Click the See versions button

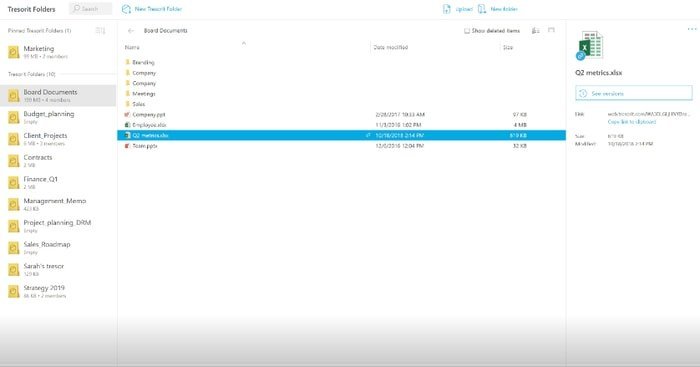pyautogui.click(x=633, y=93)
